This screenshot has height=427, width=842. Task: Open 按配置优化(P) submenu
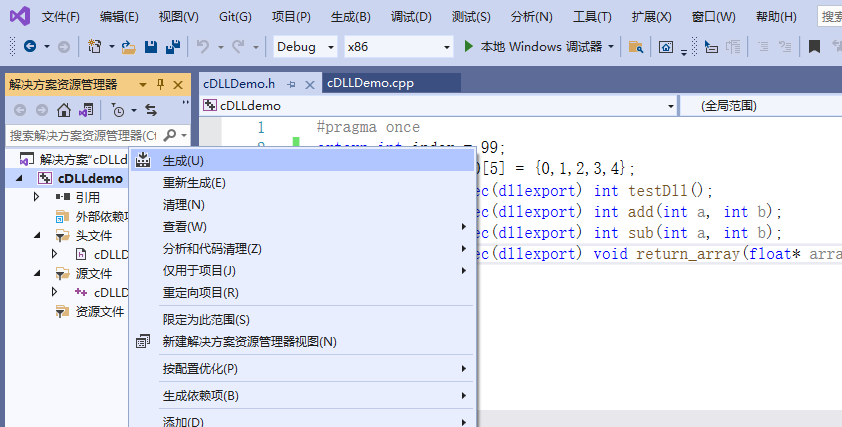coord(303,368)
